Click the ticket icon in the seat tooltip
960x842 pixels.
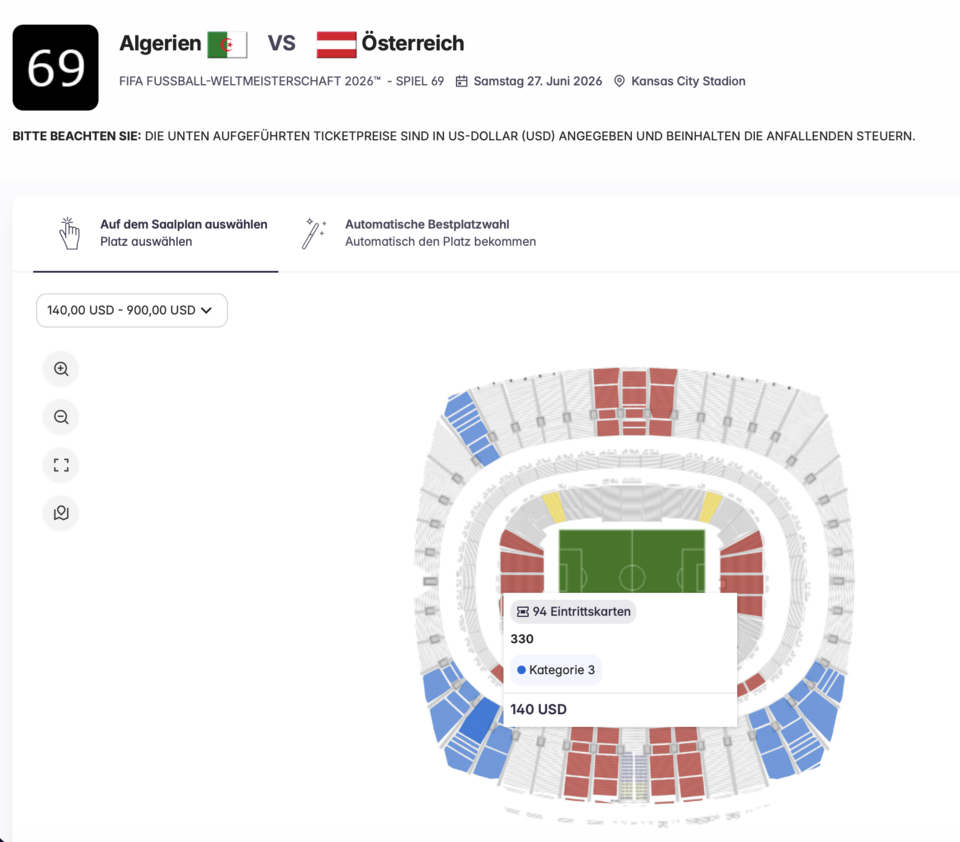click(521, 611)
